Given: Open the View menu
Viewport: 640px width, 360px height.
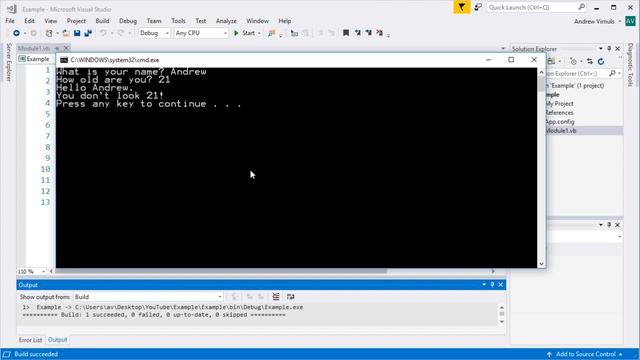Looking at the screenshot, I should [x=51, y=21].
